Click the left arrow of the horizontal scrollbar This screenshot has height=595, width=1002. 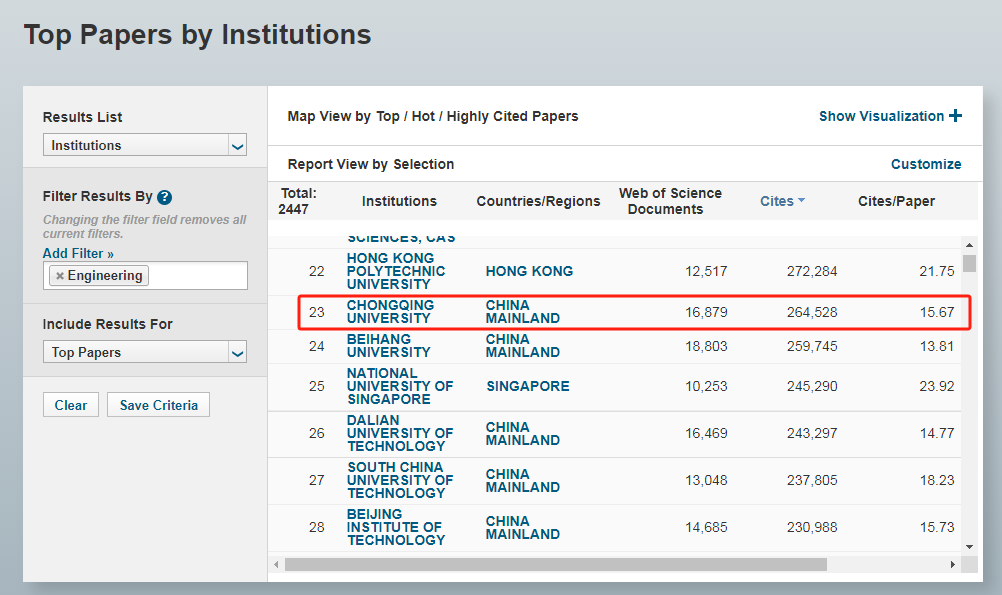point(274,564)
